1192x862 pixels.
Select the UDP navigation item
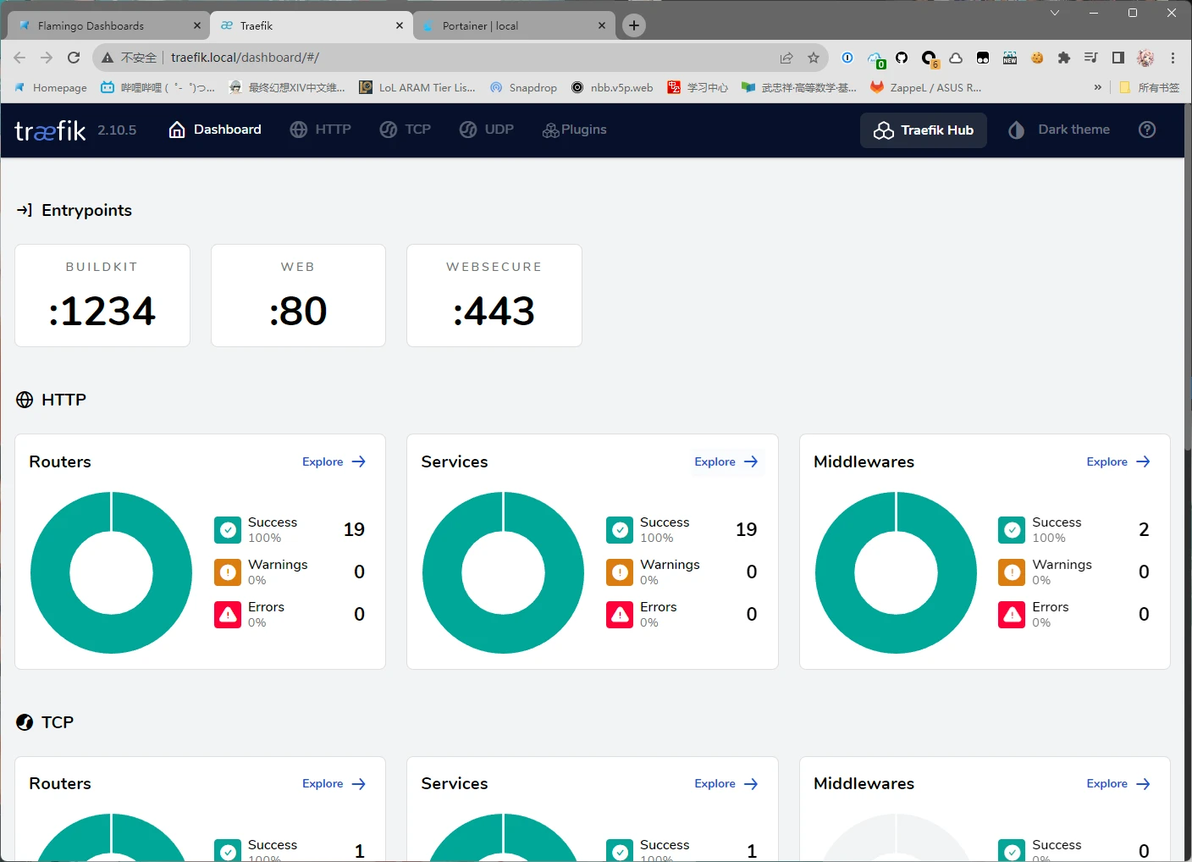click(487, 130)
